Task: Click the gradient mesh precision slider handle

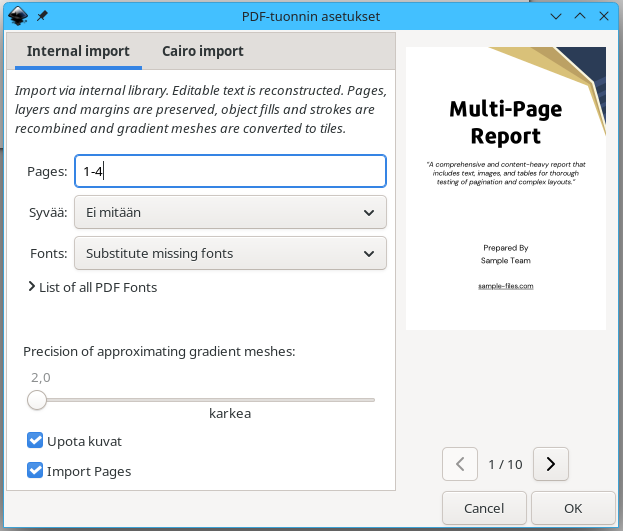Action: 37,400
